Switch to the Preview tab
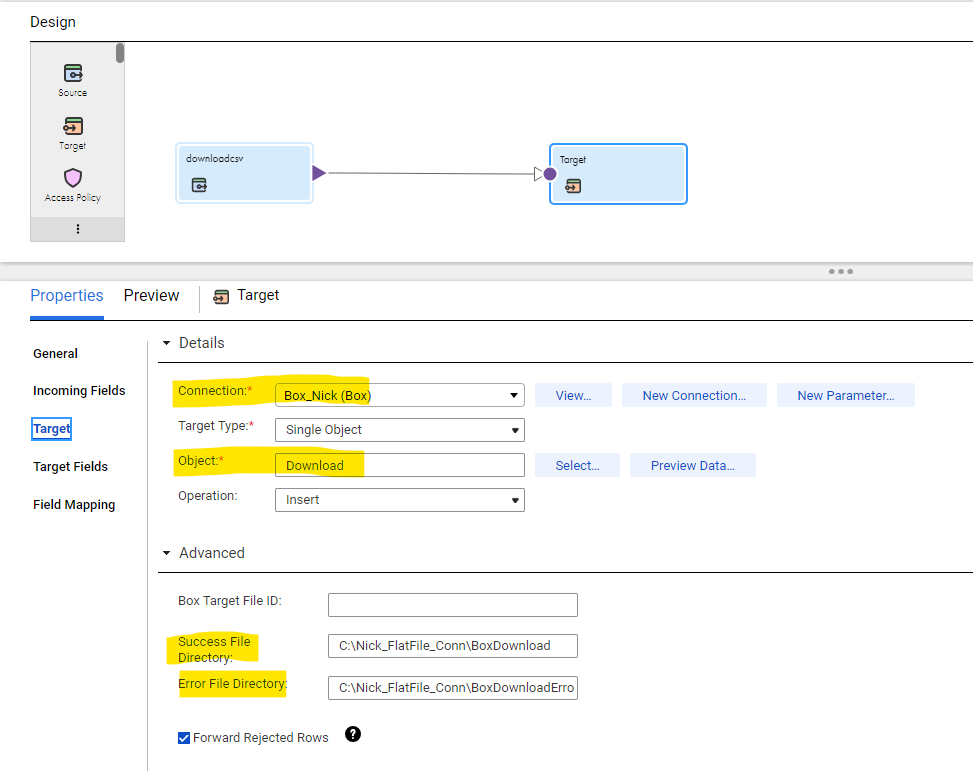973x771 pixels. click(x=151, y=295)
